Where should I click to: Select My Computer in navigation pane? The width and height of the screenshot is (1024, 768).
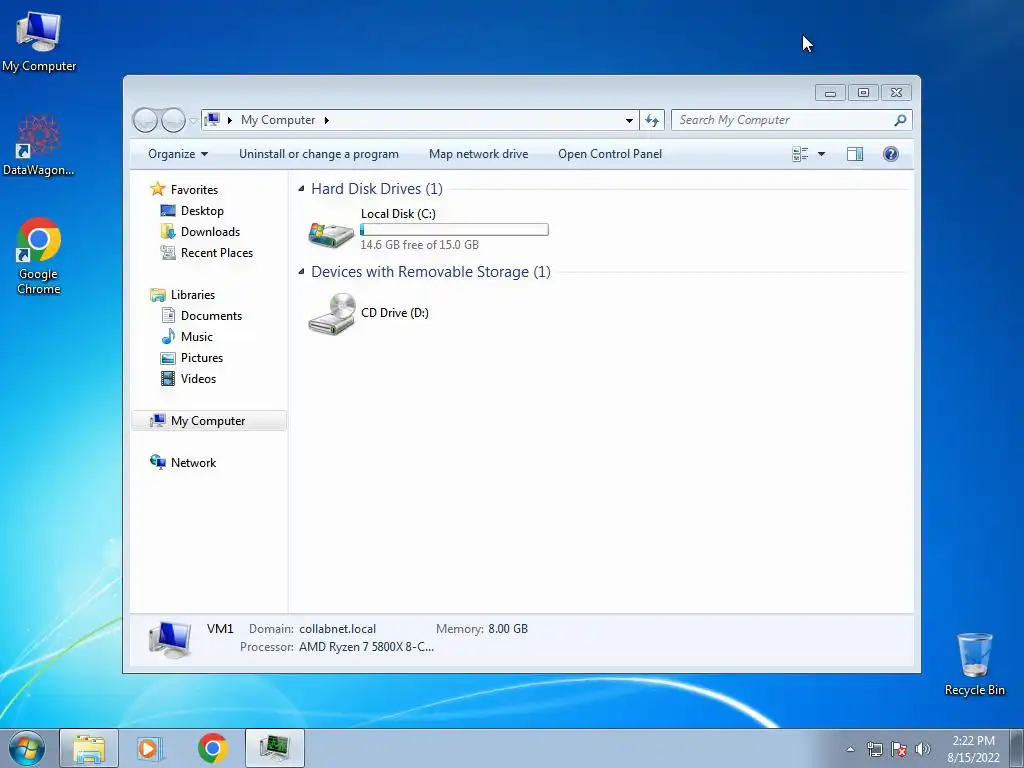209,421
